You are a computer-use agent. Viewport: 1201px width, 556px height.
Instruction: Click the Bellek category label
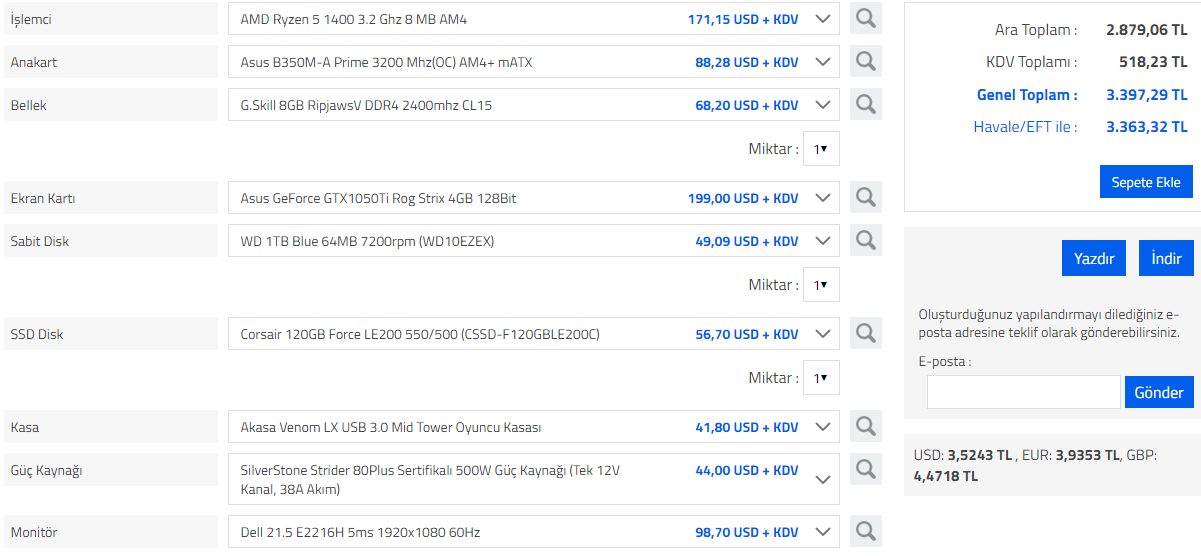[x=111, y=105]
